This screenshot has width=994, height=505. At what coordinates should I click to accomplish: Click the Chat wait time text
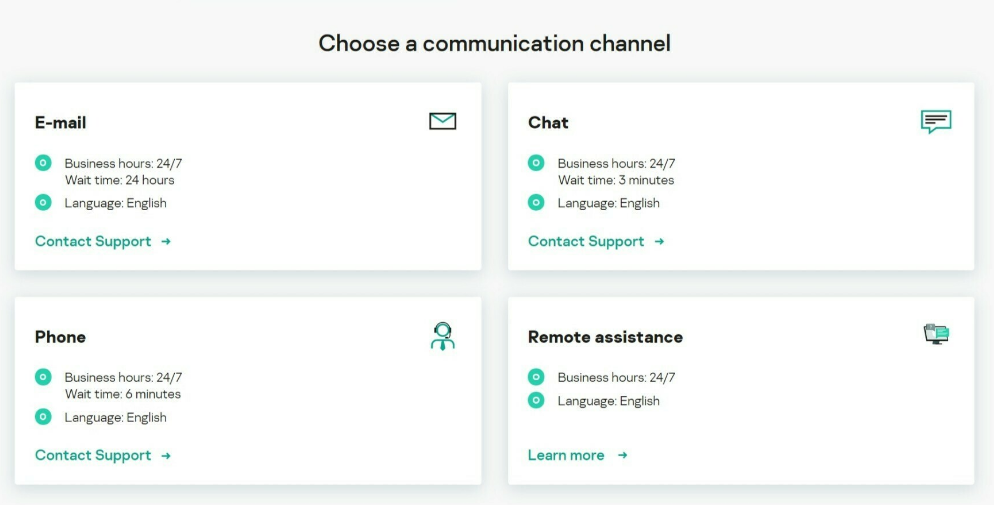616,180
